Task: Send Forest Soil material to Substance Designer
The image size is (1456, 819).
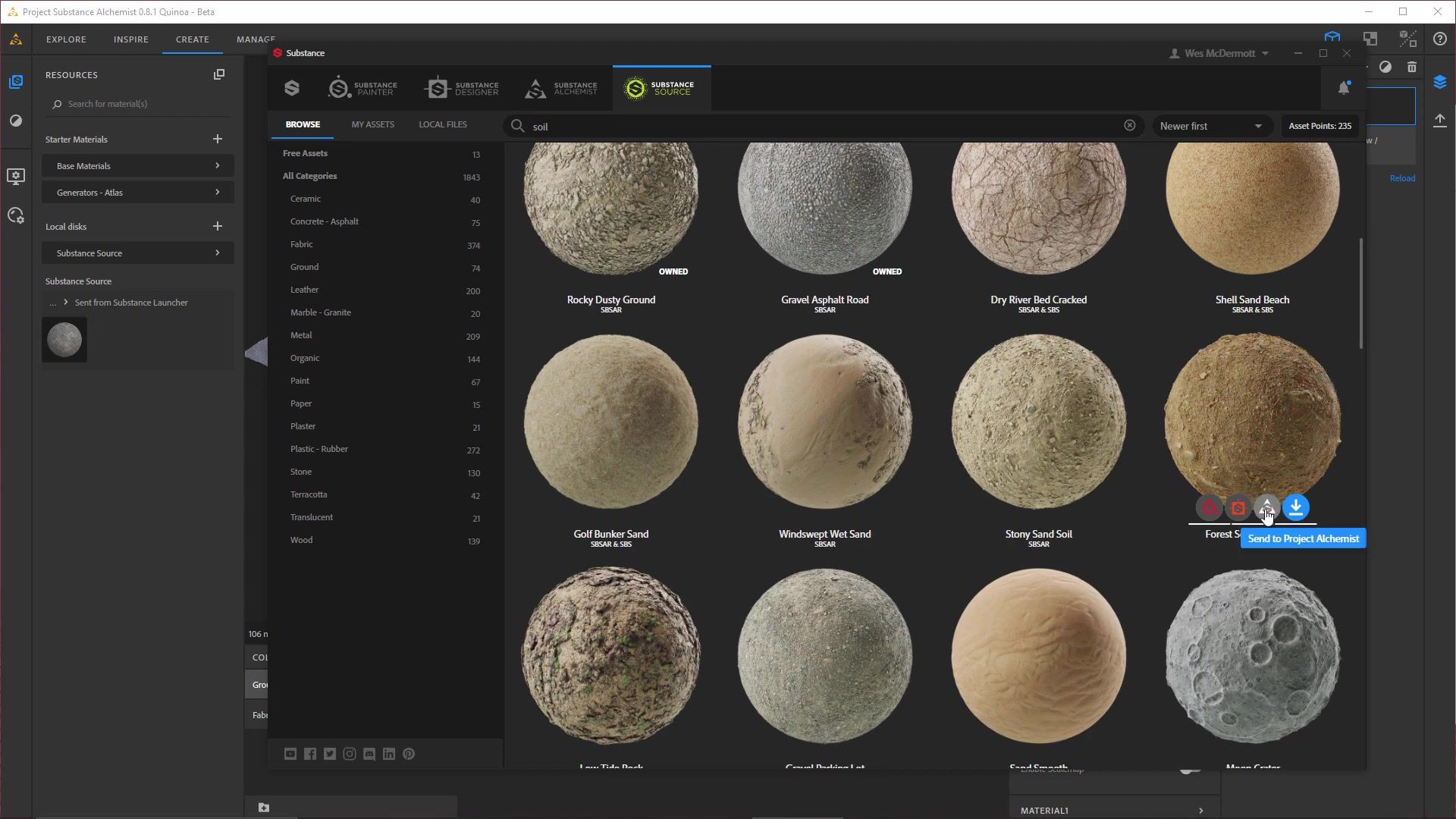Action: [1238, 508]
